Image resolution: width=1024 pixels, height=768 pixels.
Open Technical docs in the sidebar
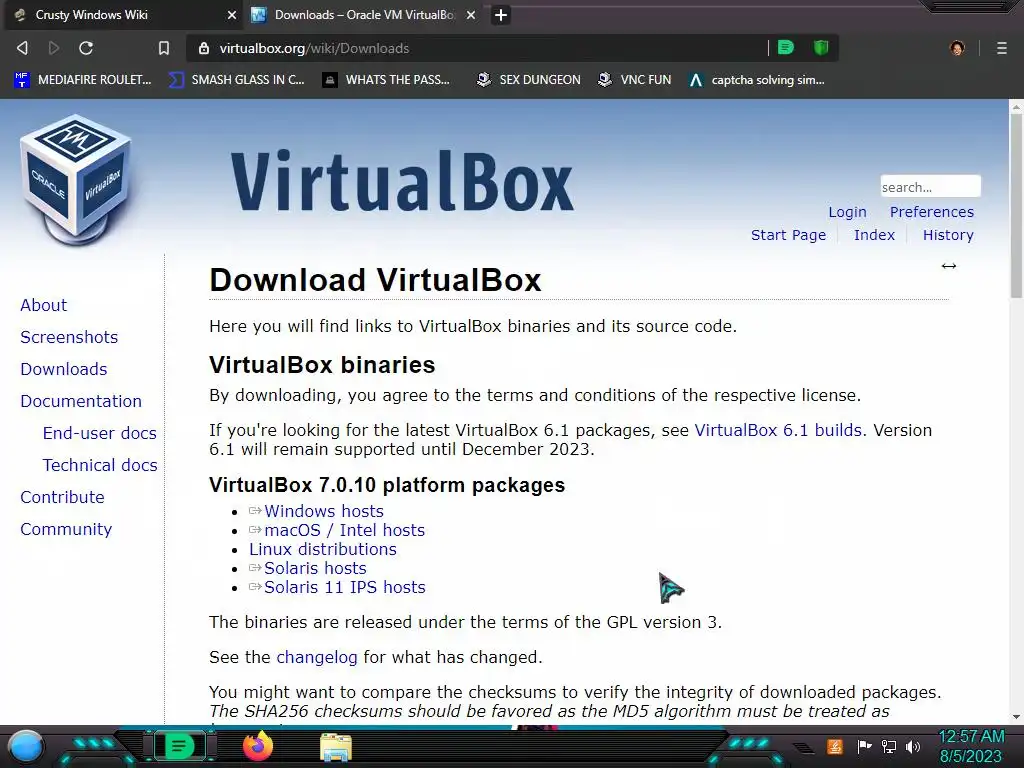tap(100, 465)
